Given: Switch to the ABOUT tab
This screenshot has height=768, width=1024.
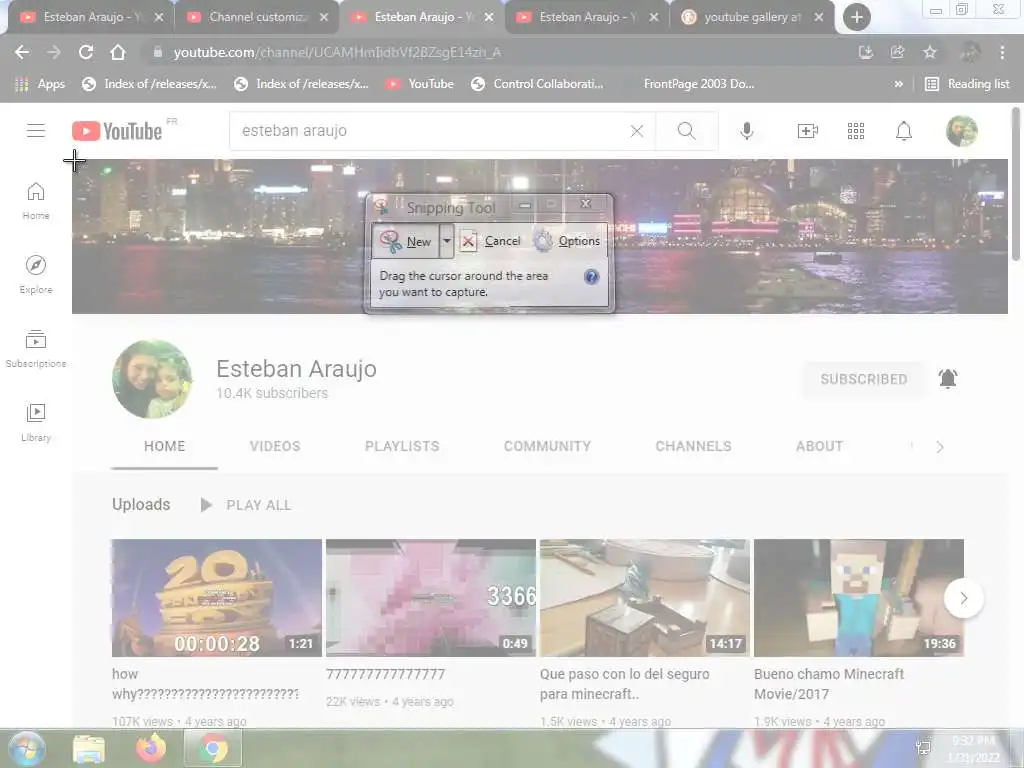Looking at the screenshot, I should (819, 447).
